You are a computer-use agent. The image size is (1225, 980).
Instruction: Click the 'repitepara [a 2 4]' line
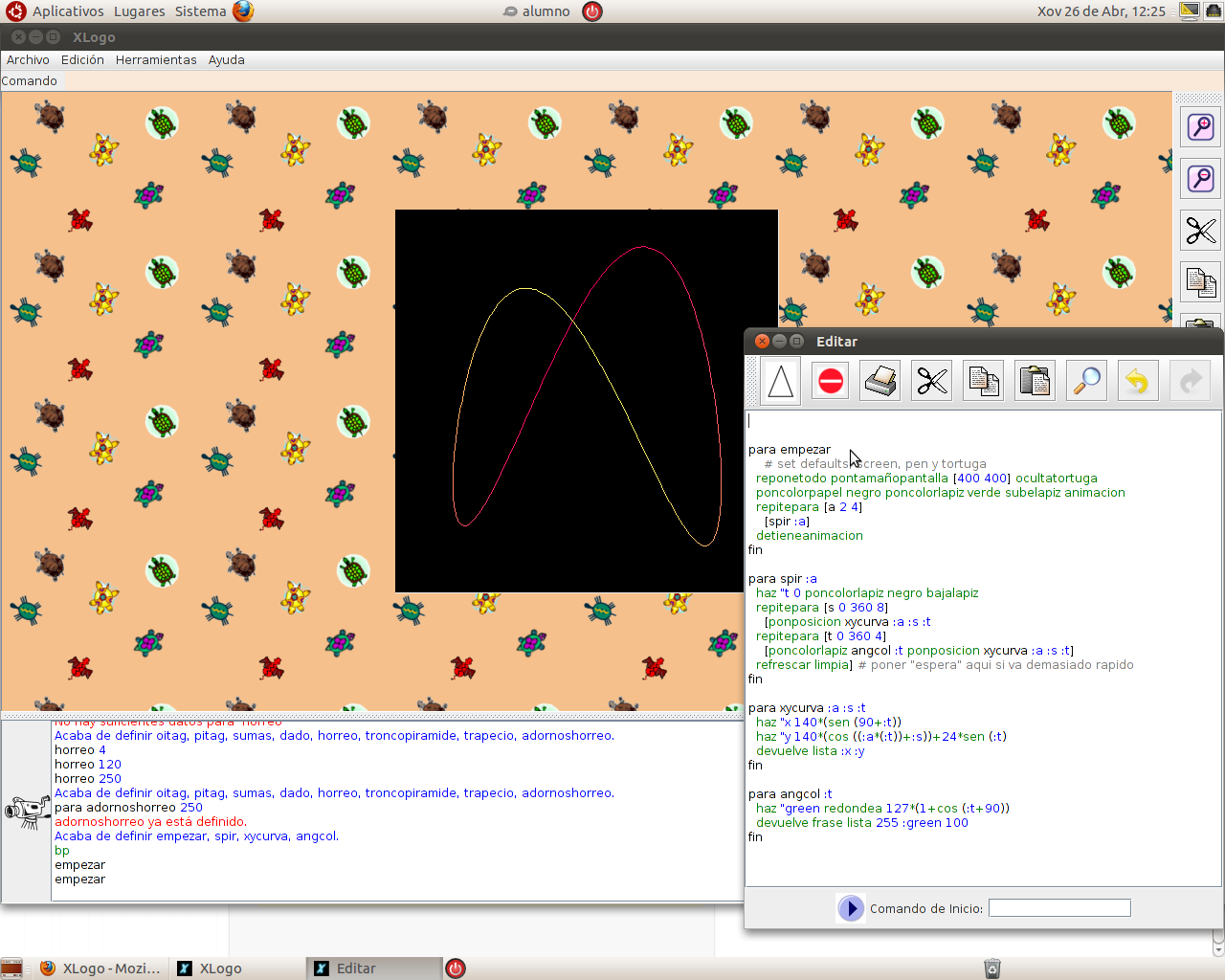[809, 507]
